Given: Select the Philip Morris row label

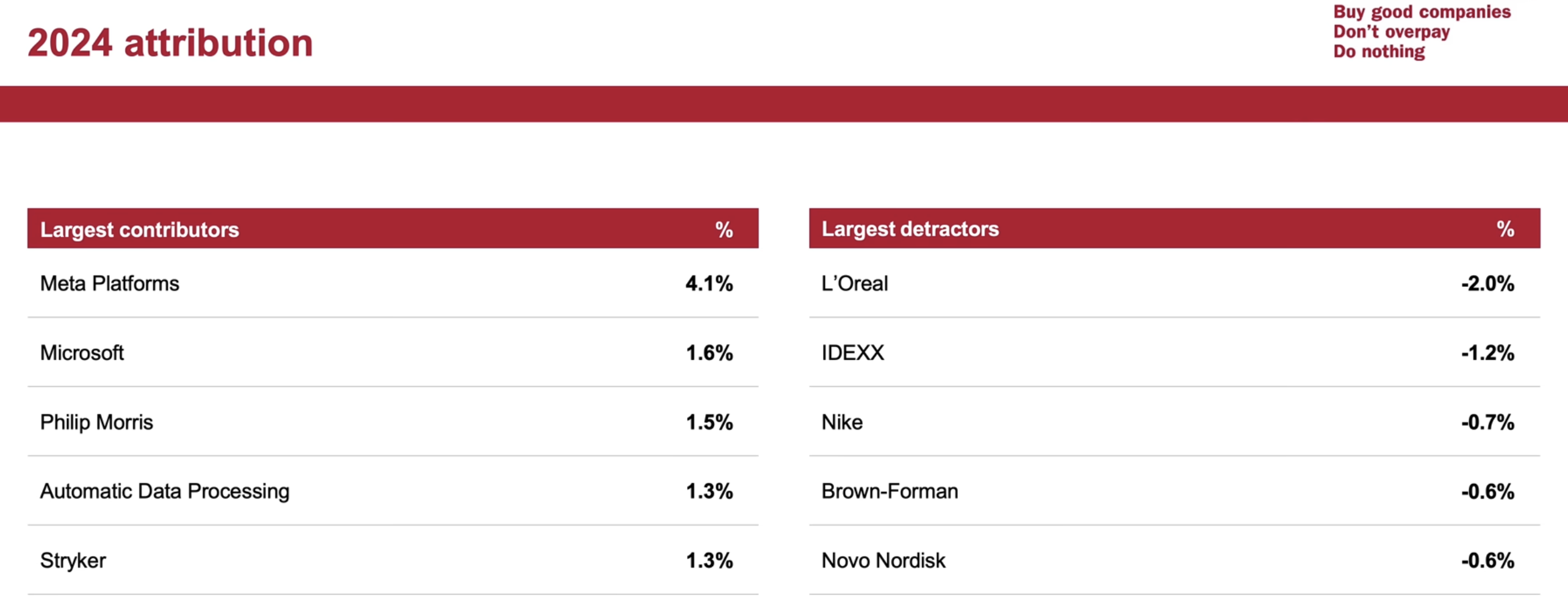Looking at the screenshot, I should pos(96,422).
